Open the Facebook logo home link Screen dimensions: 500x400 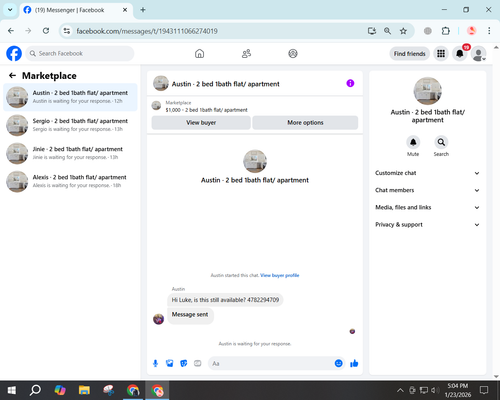click(14, 53)
